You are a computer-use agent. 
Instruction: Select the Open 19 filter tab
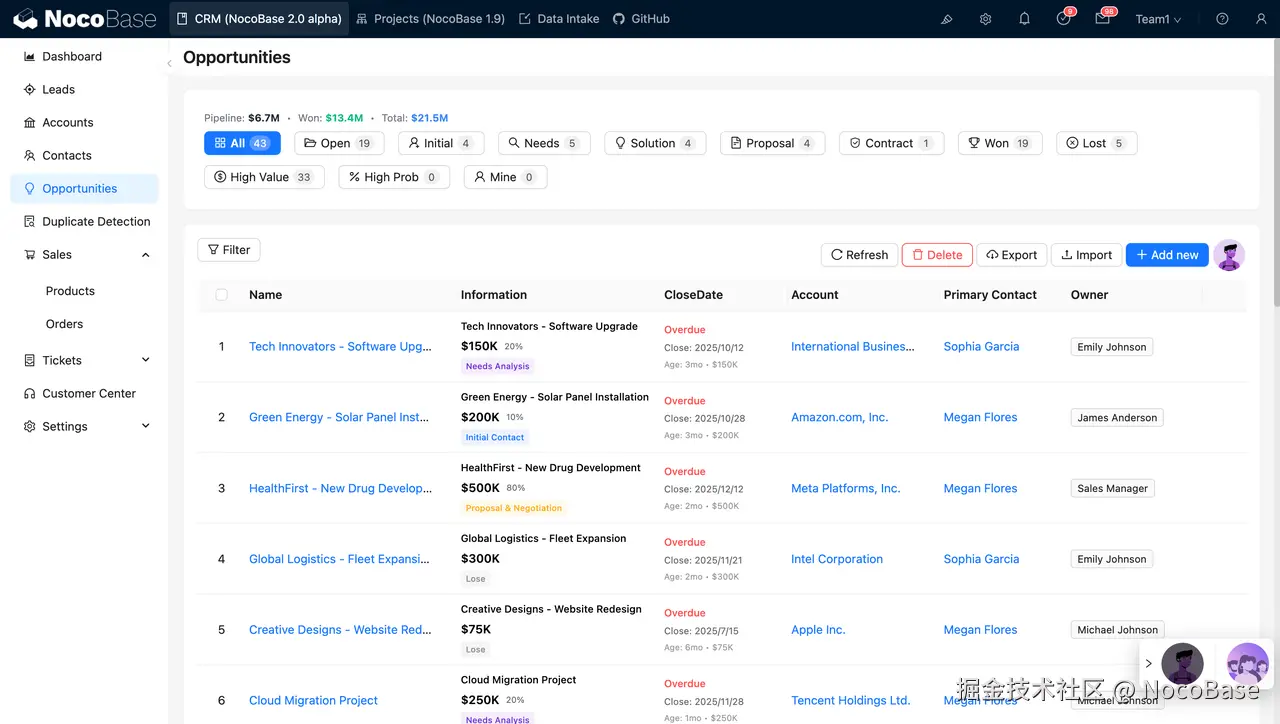(339, 144)
